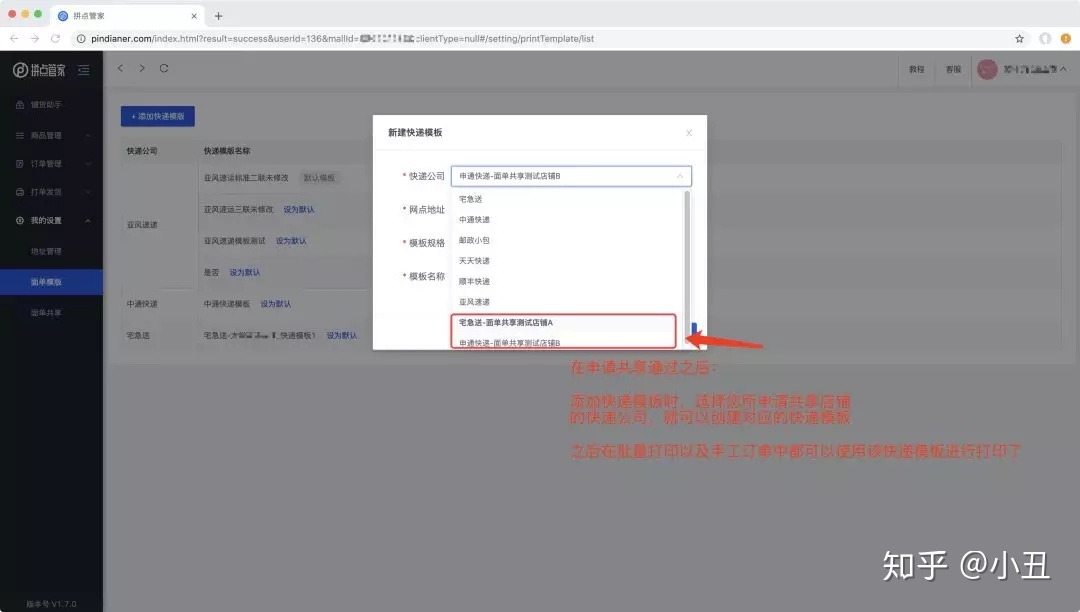Click the 快递模板名称 column header

[x=227, y=151]
